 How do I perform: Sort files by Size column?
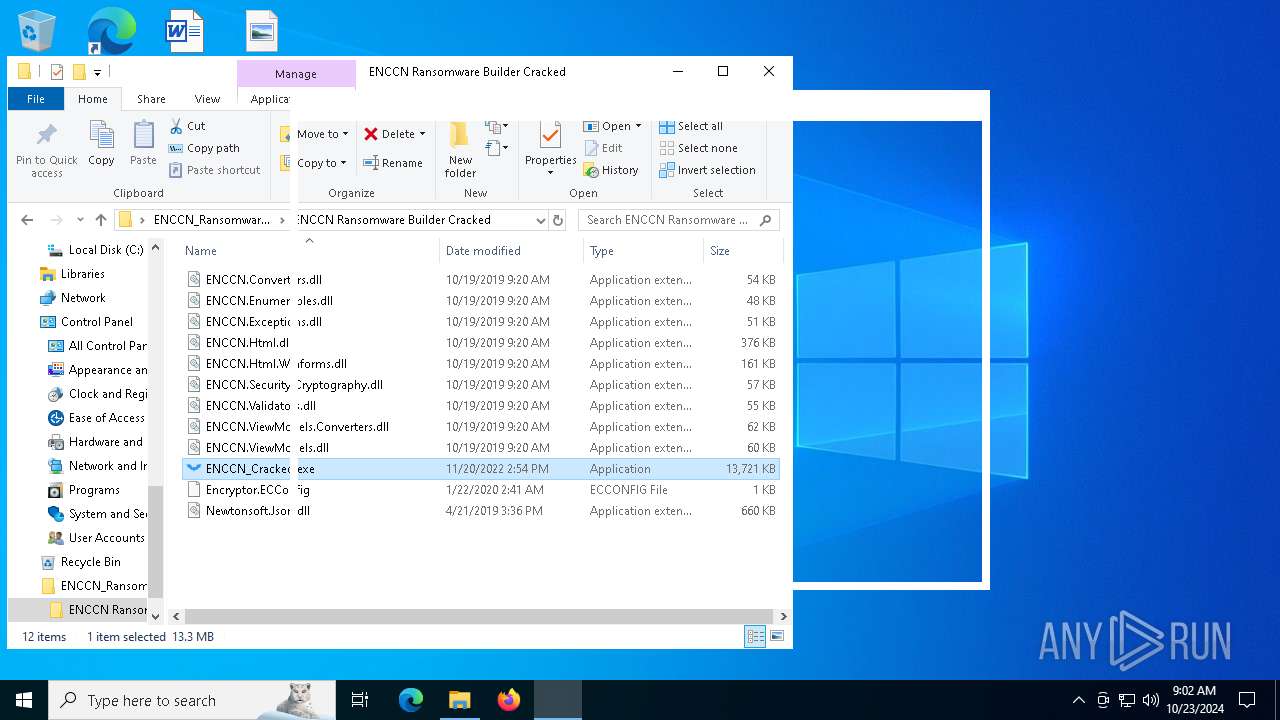pos(720,251)
